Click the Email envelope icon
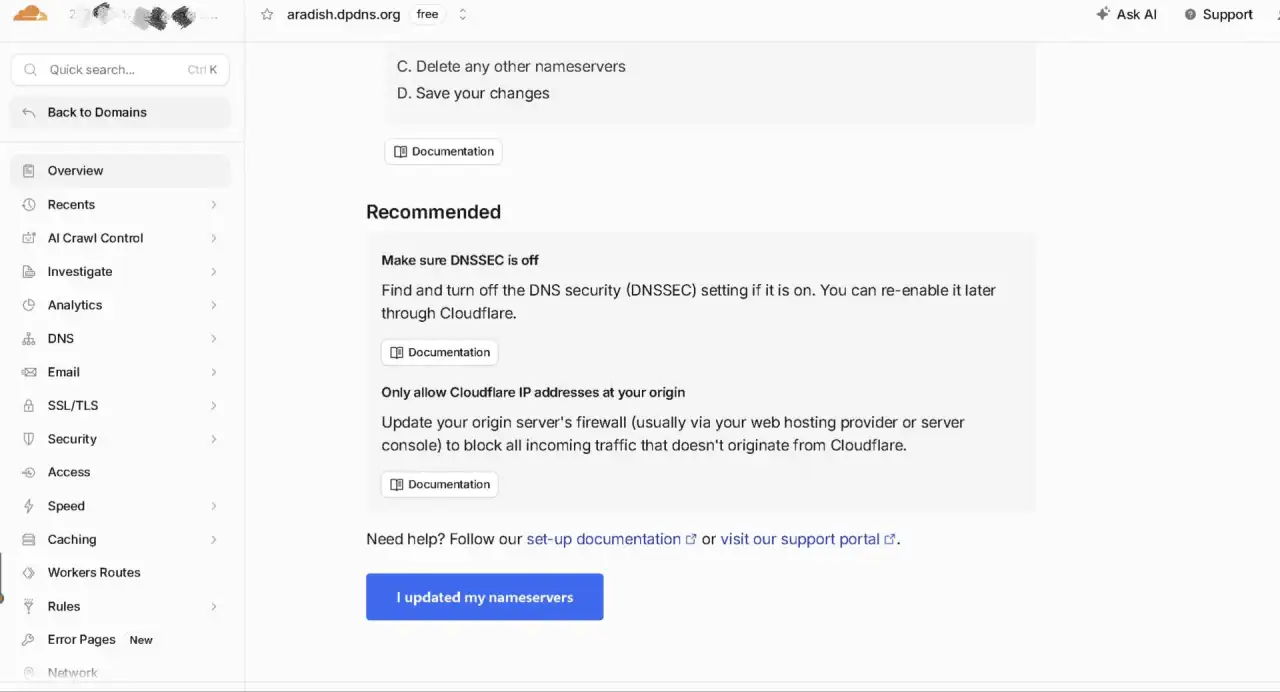The height and width of the screenshot is (692, 1280). point(28,372)
